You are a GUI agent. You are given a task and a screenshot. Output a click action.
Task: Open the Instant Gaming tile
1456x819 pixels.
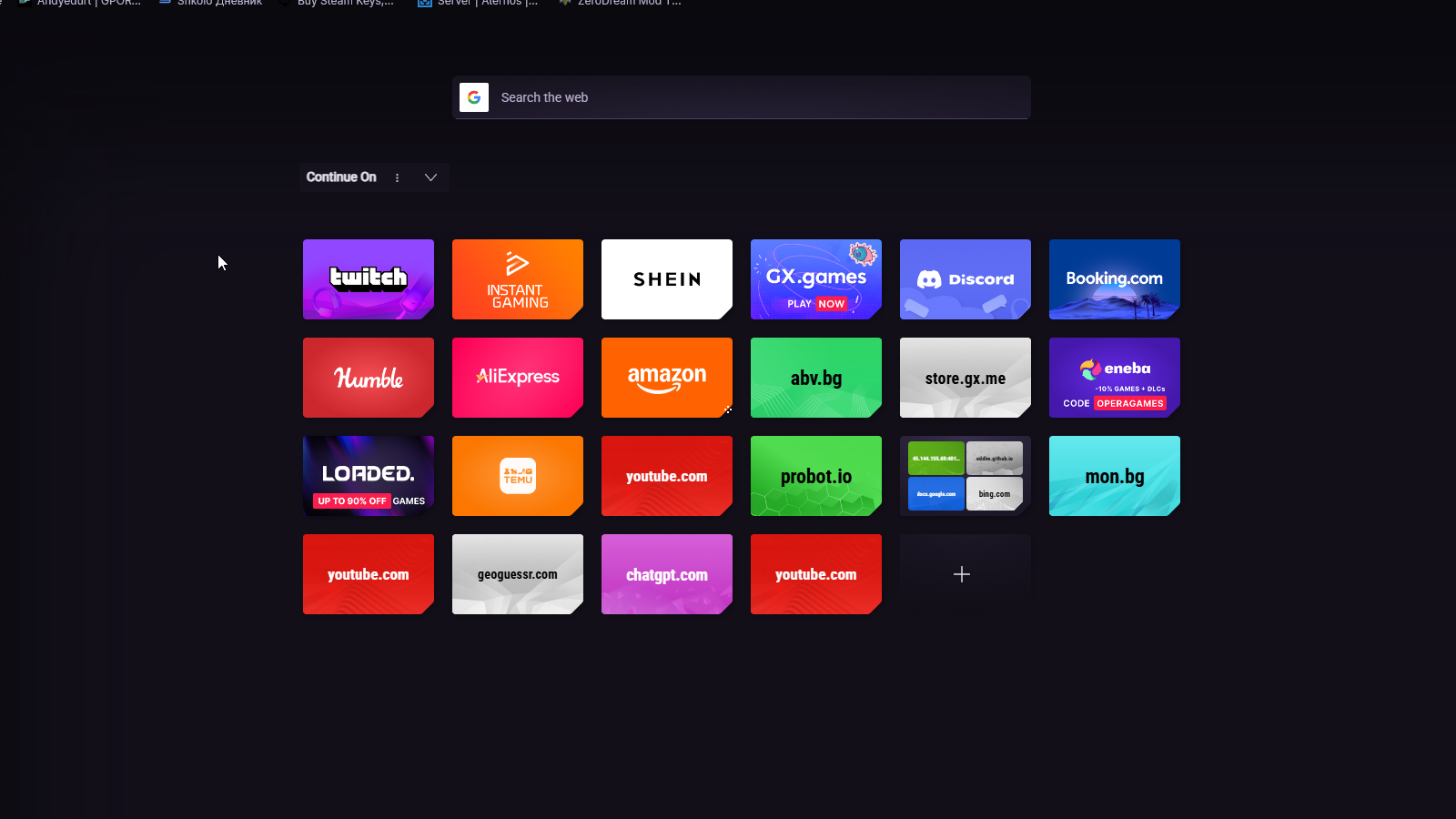coord(518,279)
